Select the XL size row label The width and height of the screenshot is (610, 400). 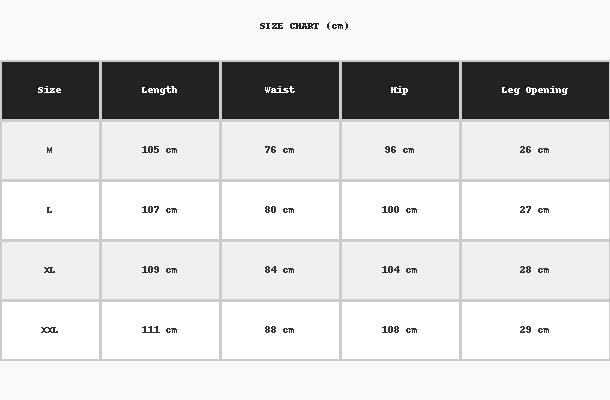point(50,270)
